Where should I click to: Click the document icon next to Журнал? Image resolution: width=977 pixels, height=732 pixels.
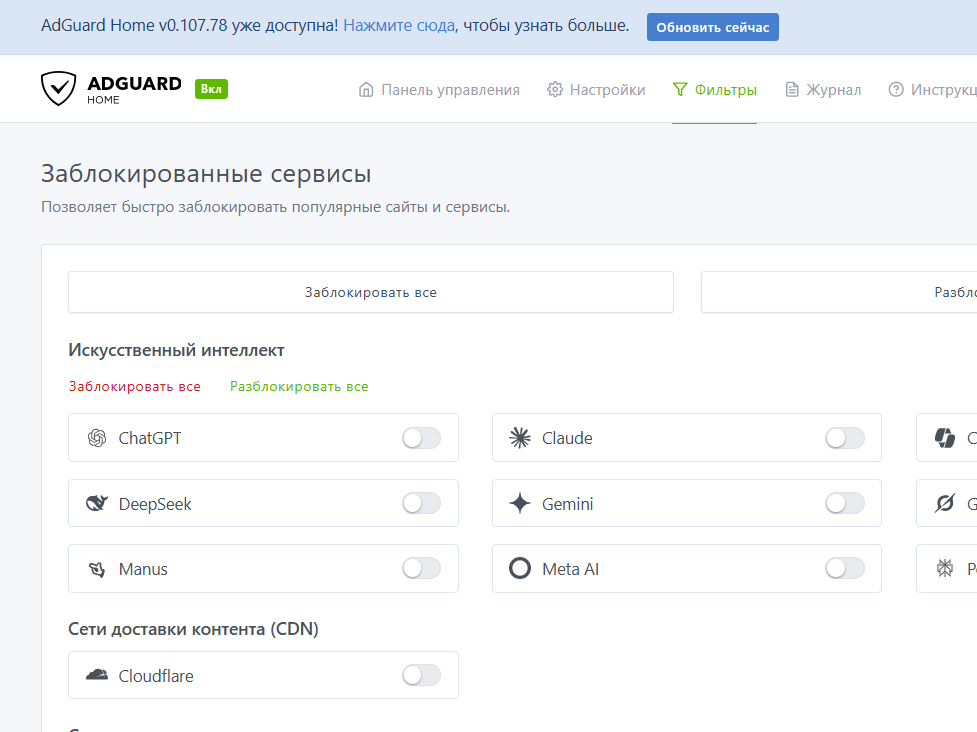(791, 90)
